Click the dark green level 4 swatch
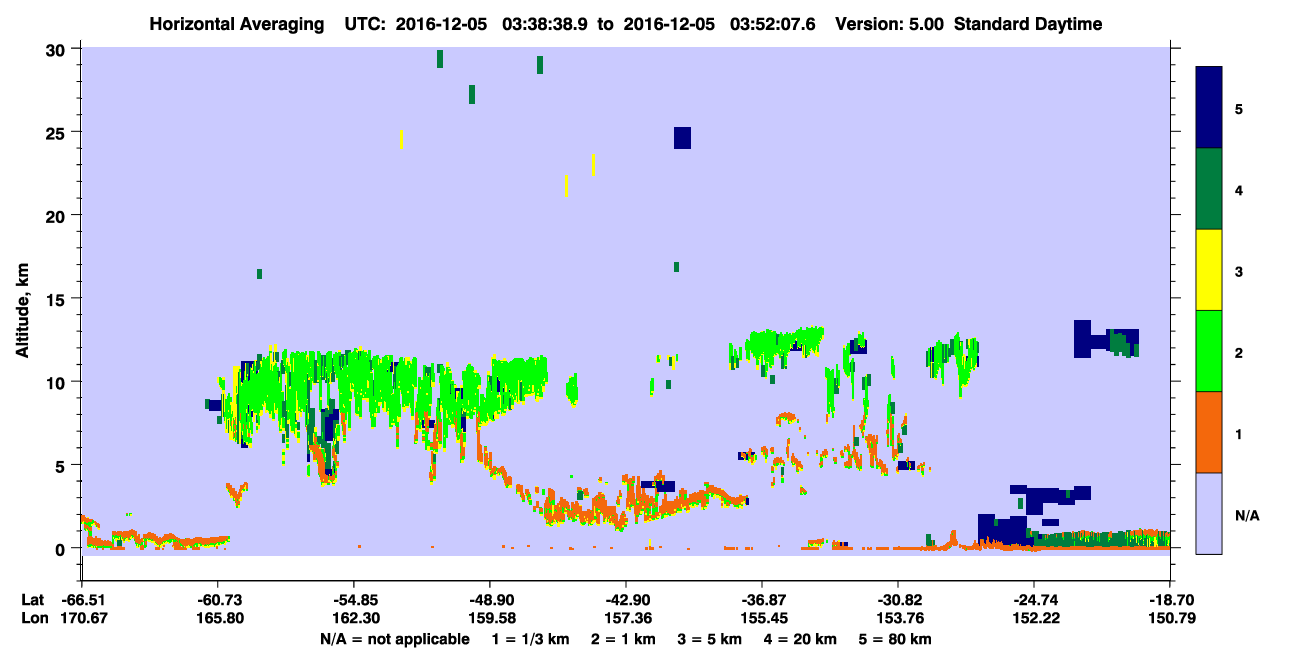The height and width of the screenshot is (667, 1300). [x=1209, y=189]
